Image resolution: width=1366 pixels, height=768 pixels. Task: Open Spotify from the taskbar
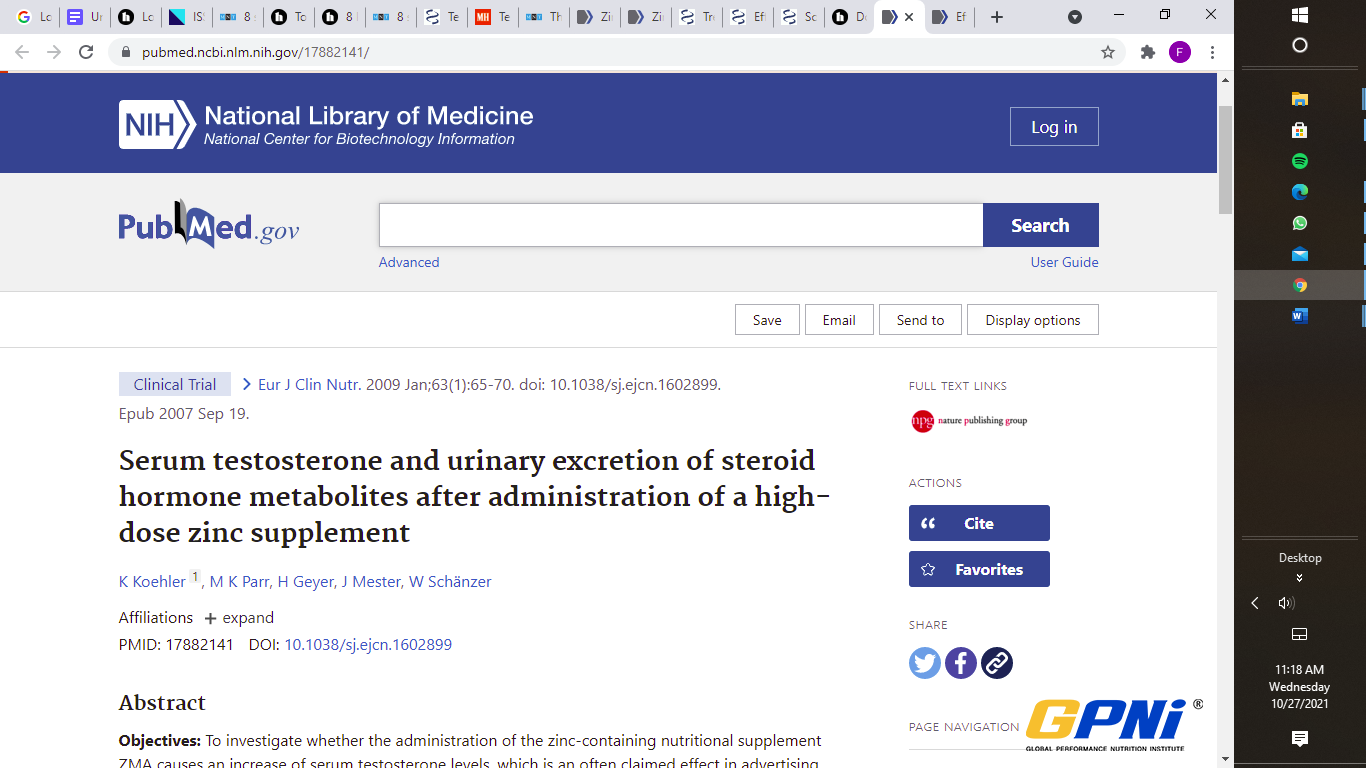[1300, 161]
